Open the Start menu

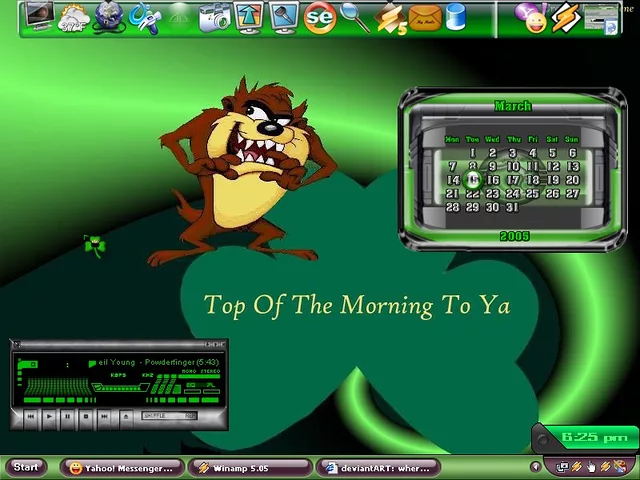pos(26,467)
